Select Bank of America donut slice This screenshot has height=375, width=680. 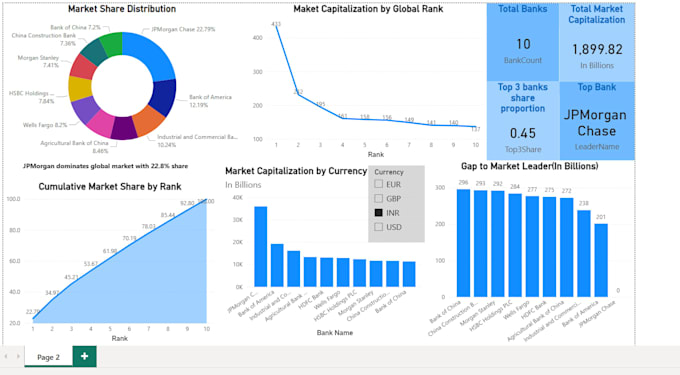point(163,97)
